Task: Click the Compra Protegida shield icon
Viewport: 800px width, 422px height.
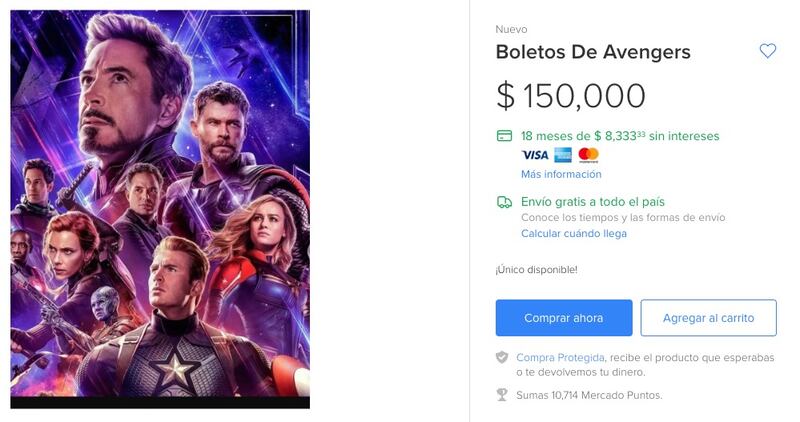Action: click(x=502, y=358)
